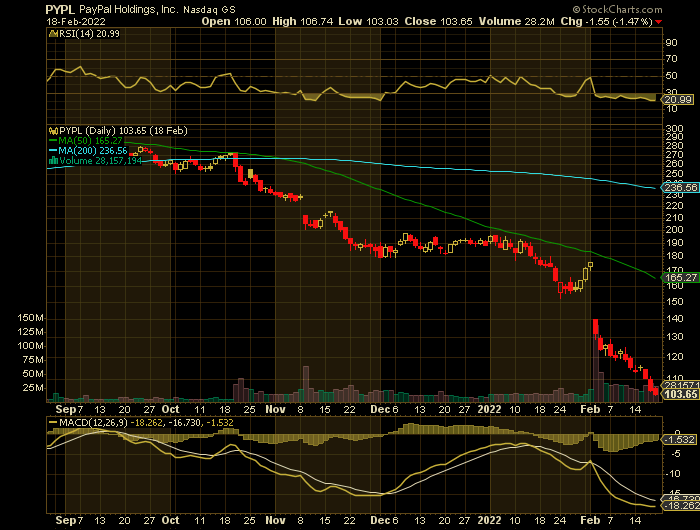The image size is (700, 530).
Task: Click Sep on the bottom MACD date axis
Action: point(66,520)
